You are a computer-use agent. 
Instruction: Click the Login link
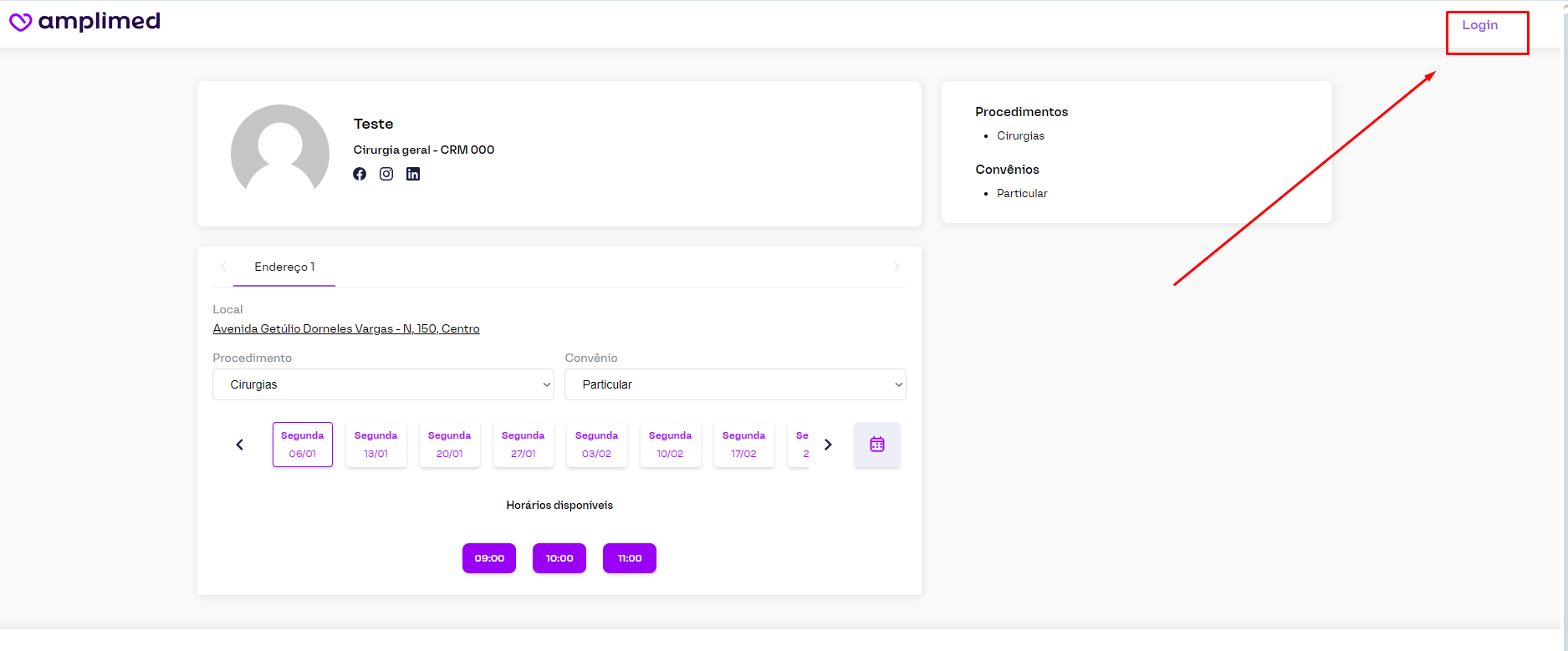pyautogui.click(x=1479, y=25)
